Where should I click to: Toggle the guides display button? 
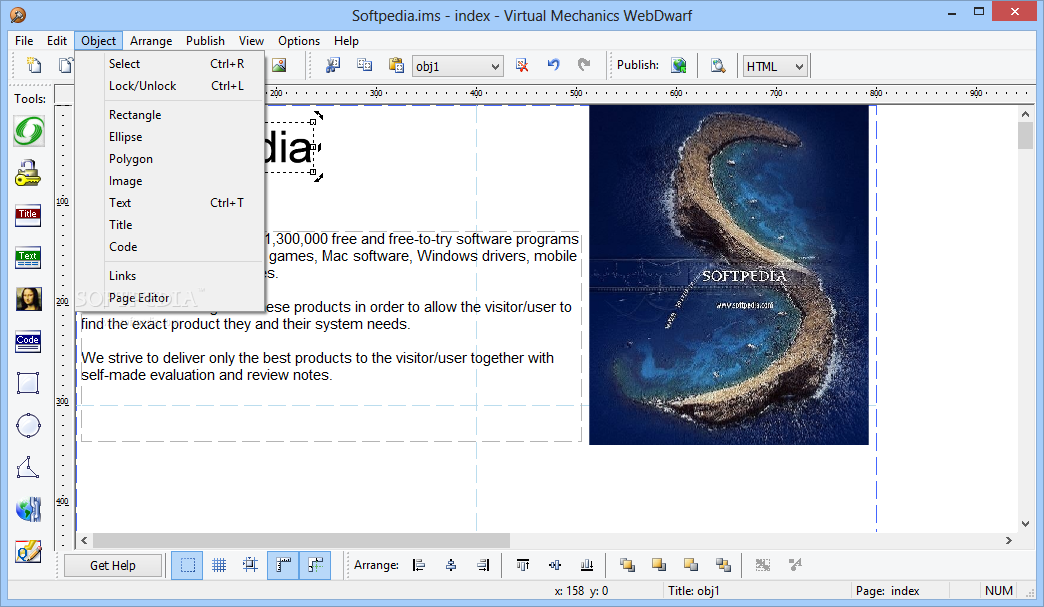click(315, 566)
